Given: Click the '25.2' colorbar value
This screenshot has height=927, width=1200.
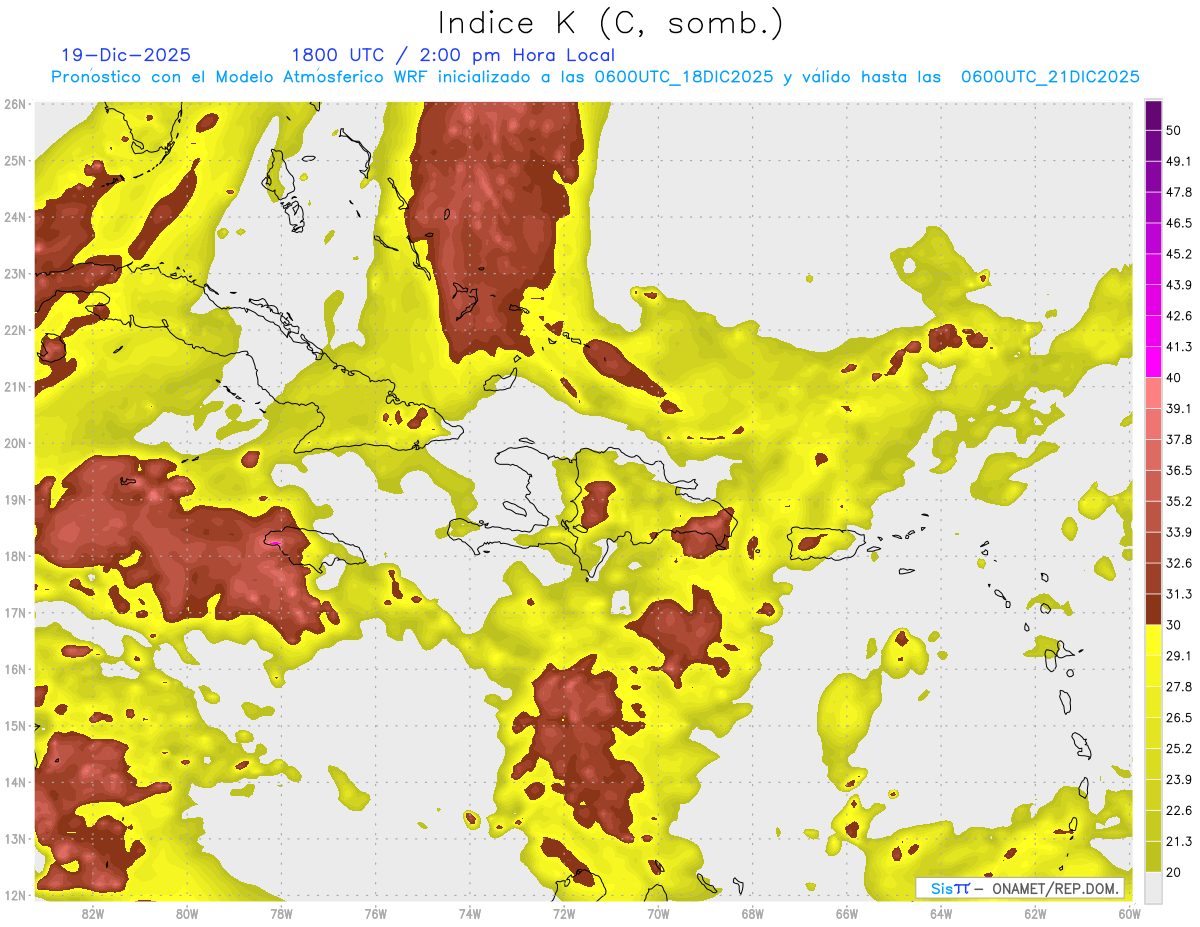Looking at the screenshot, I should point(1179,749).
